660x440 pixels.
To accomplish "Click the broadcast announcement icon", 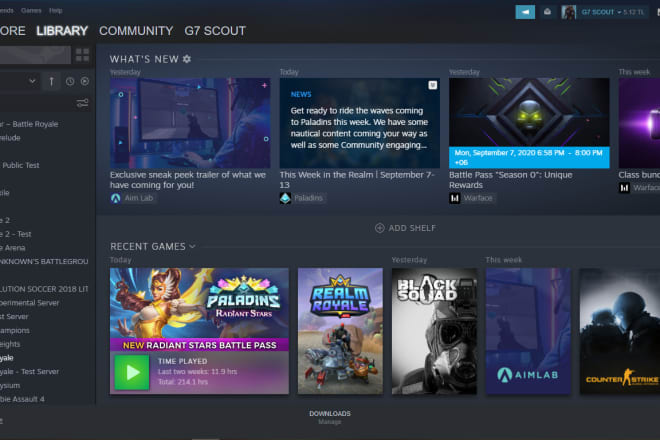I will 525,12.
